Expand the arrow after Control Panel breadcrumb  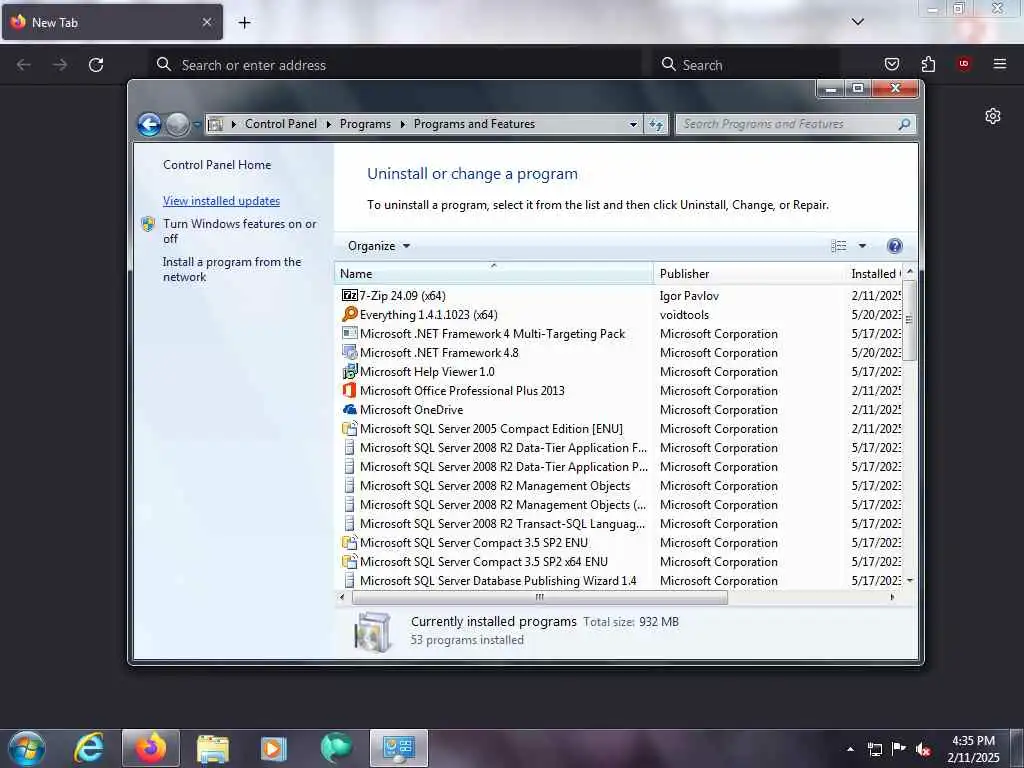coord(328,124)
